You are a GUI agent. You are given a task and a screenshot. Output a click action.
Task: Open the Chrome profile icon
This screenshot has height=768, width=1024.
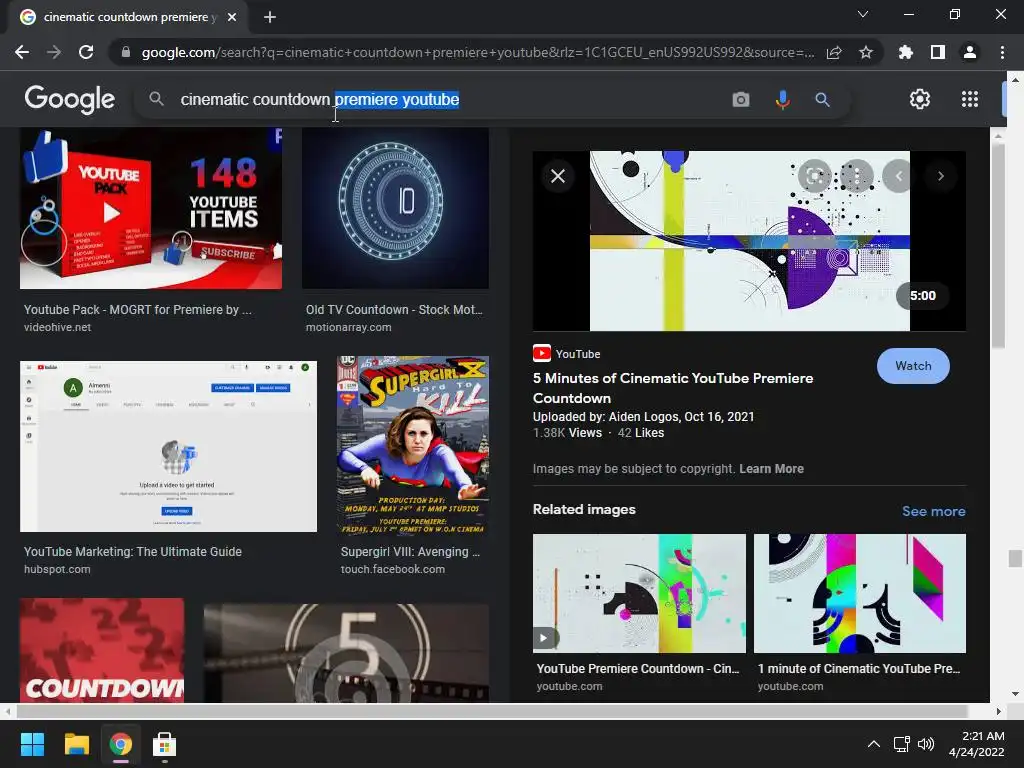tap(970, 52)
